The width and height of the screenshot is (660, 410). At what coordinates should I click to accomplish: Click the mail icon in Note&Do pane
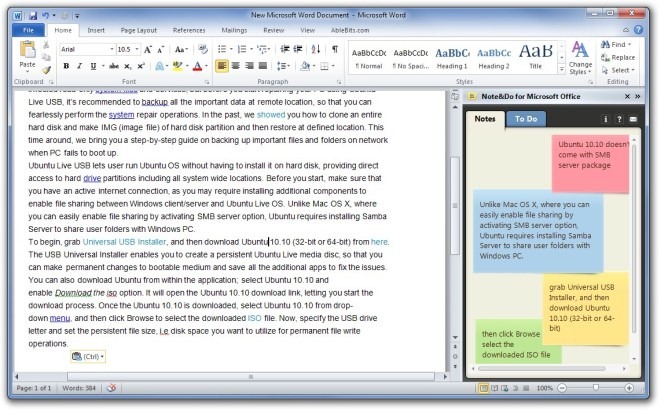point(633,119)
